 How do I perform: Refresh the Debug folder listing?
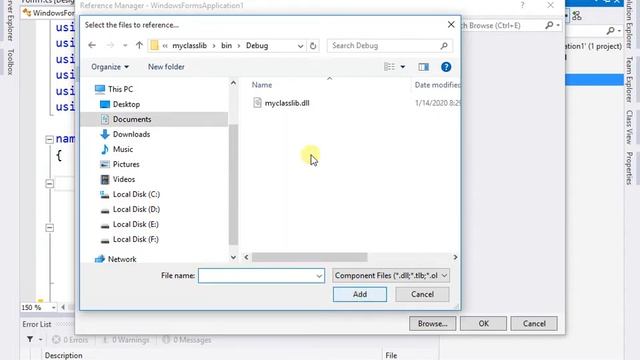coord(313,46)
